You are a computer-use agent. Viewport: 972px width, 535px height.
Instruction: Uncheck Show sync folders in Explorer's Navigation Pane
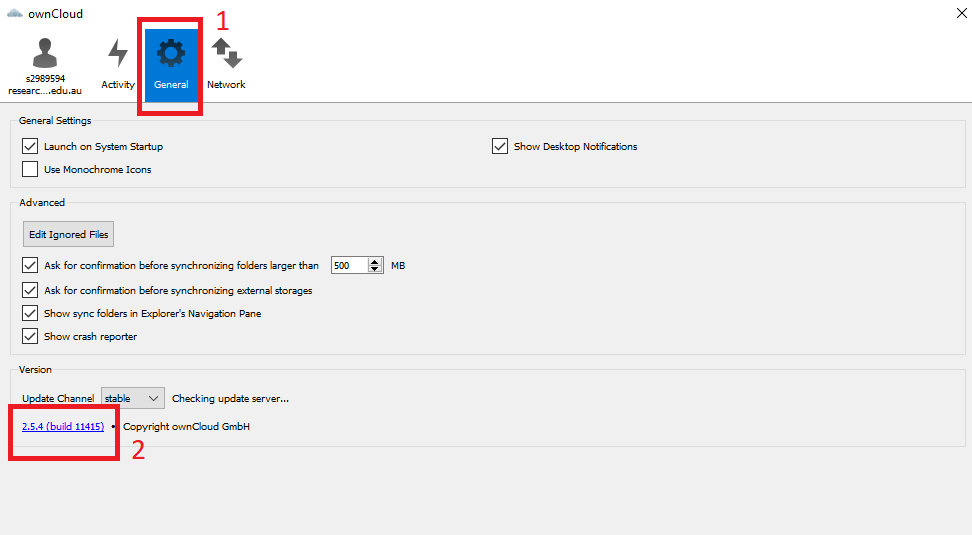click(x=30, y=313)
